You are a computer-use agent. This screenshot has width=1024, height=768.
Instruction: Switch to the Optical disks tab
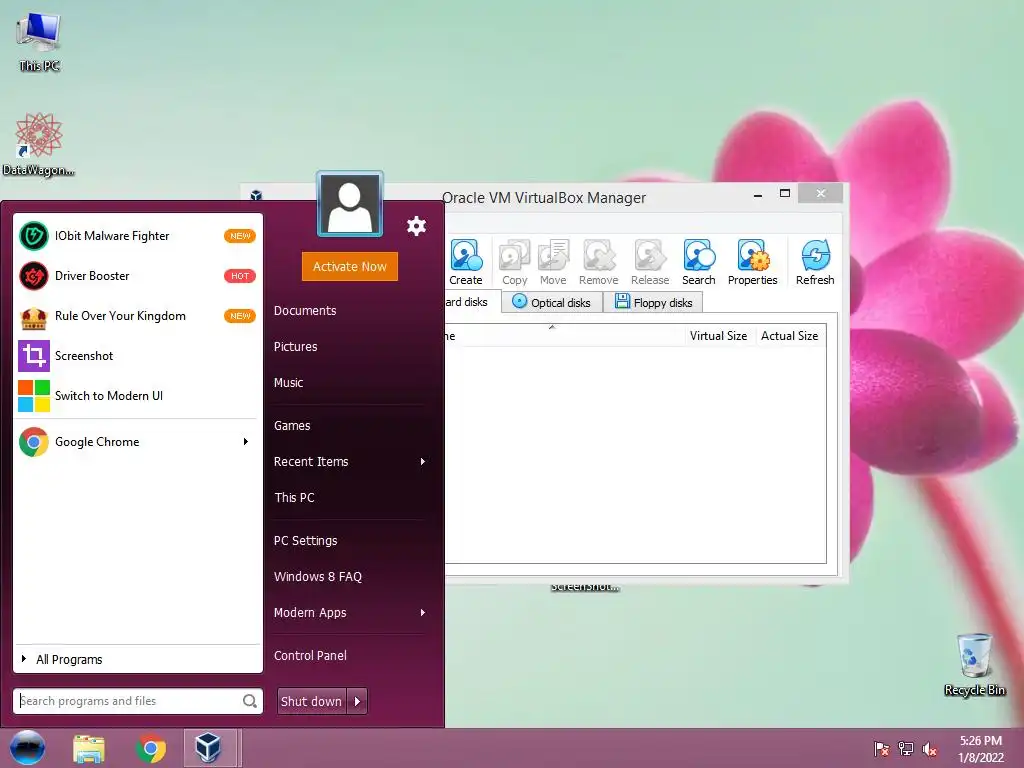coord(552,302)
